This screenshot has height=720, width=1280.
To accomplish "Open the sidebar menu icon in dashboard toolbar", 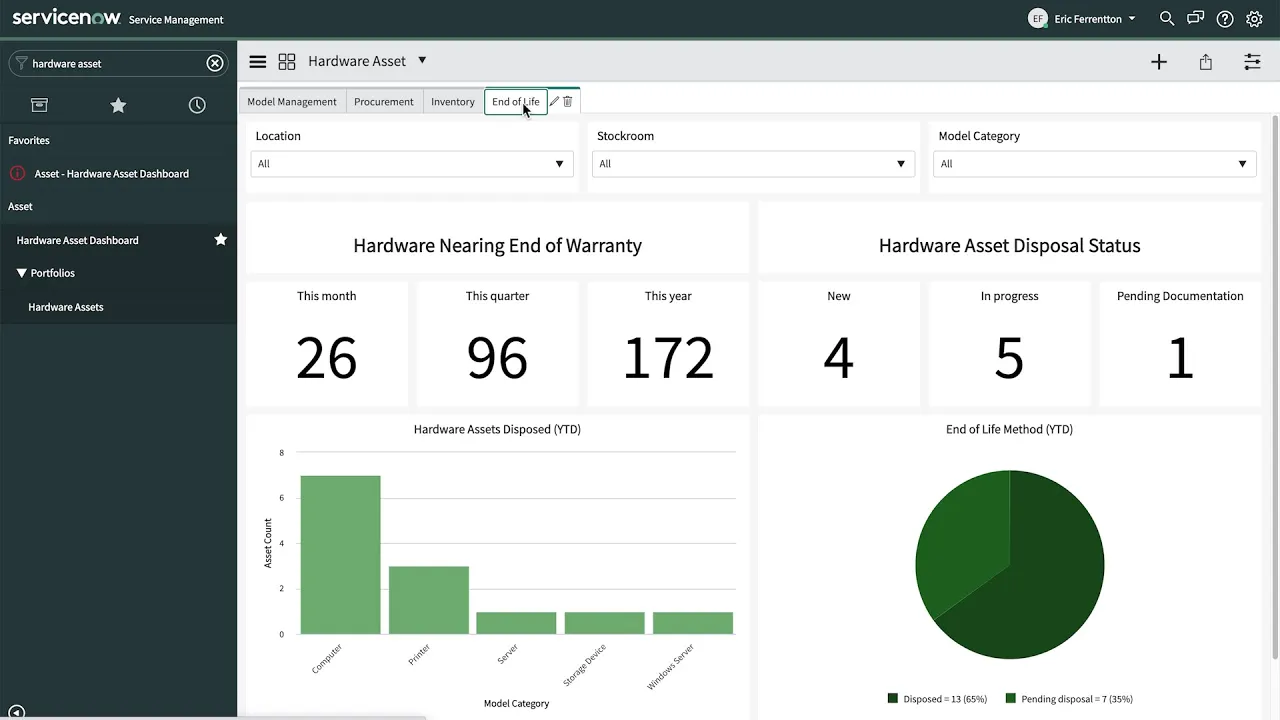I will click(258, 61).
